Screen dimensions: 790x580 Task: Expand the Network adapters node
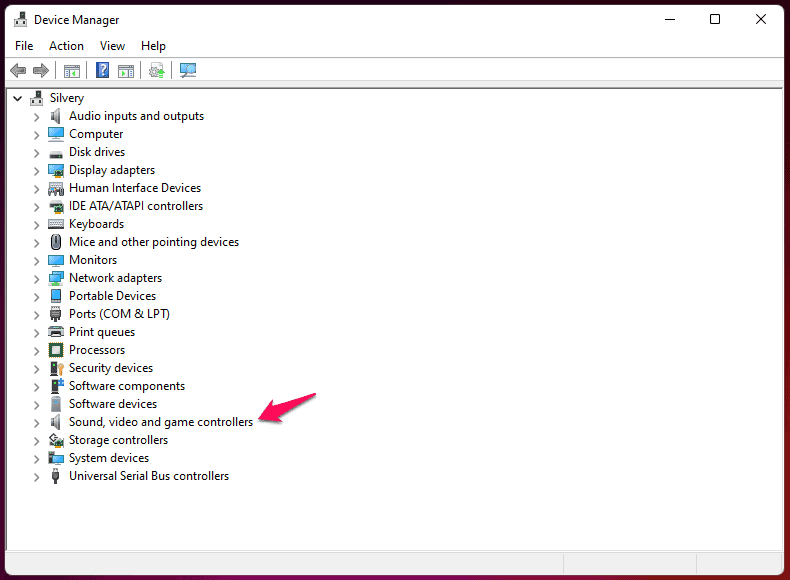[36, 278]
